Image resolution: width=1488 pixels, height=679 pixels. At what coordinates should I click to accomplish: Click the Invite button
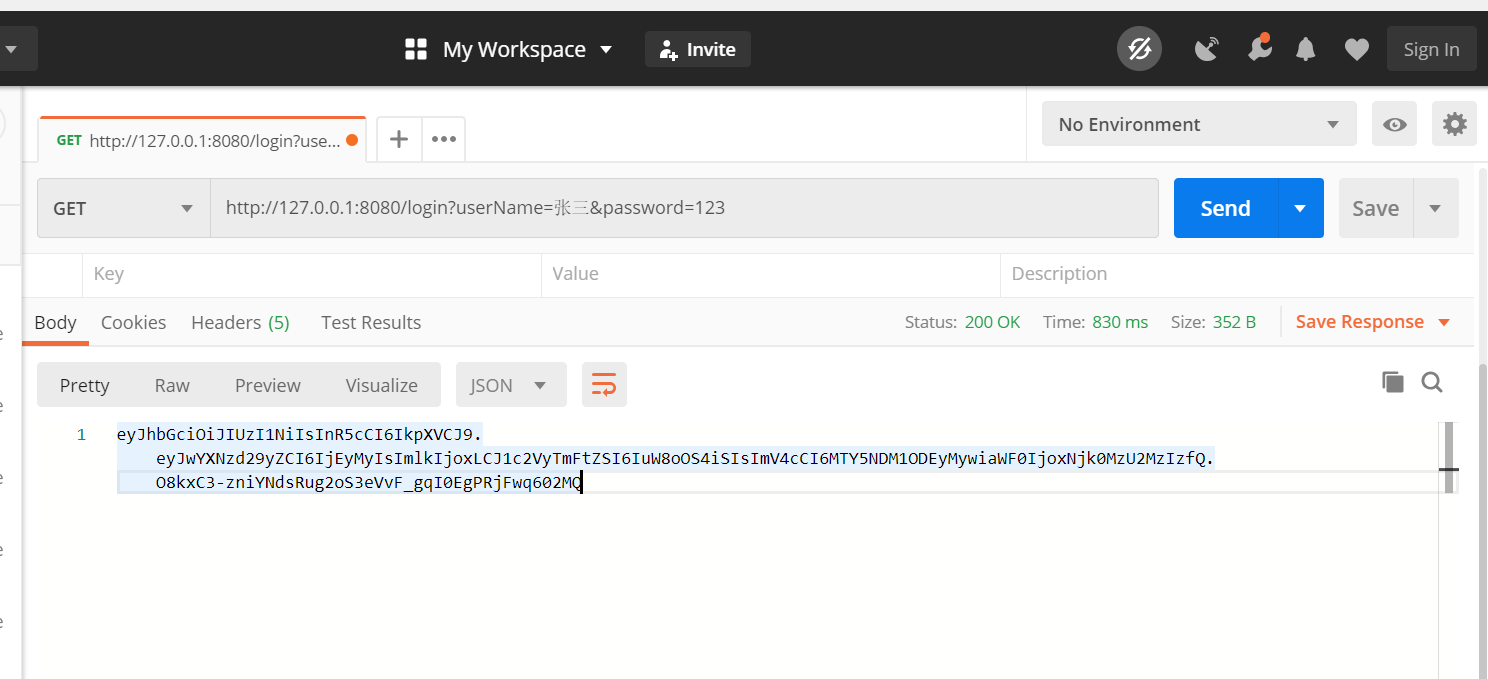(x=698, y=49)
